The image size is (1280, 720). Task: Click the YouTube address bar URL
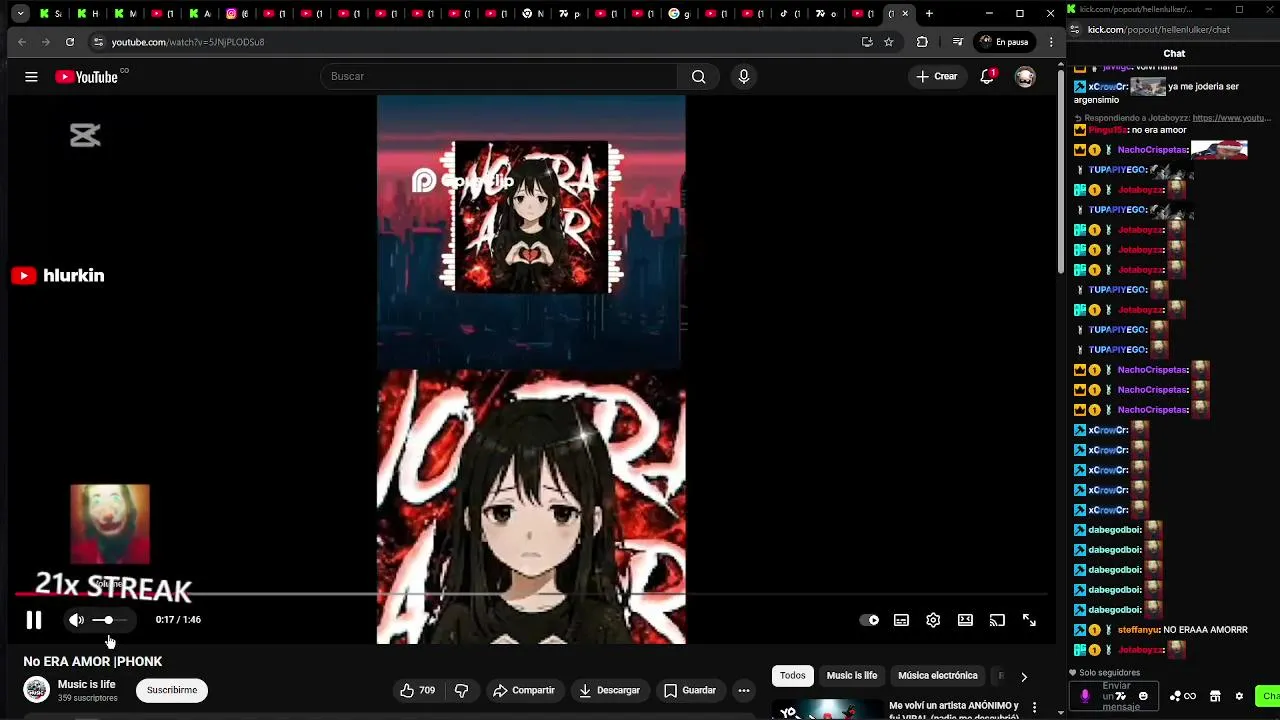pyautogui.click(x=188, y=42)
